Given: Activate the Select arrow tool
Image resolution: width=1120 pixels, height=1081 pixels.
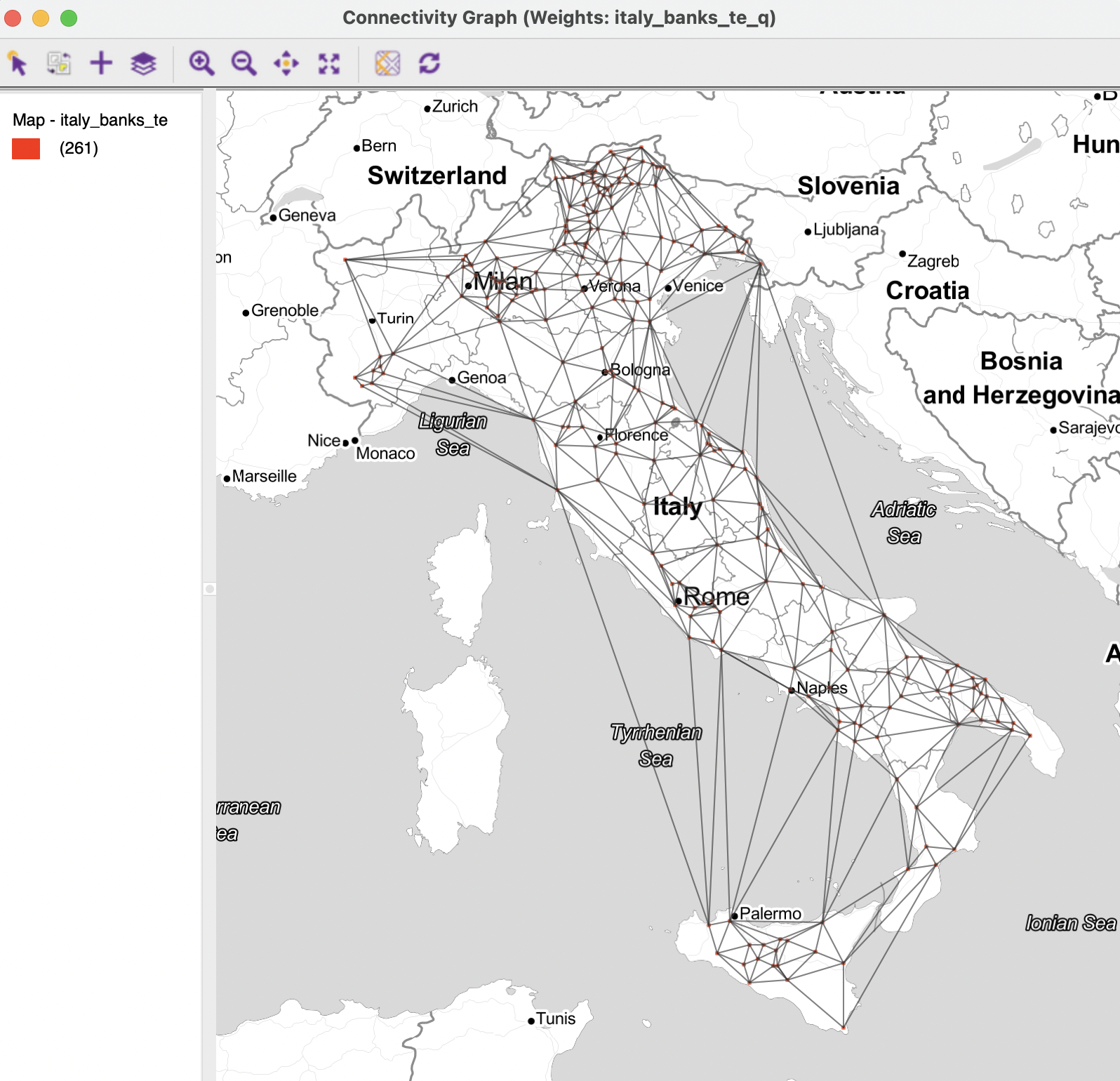Looking at the screenshot, I should (18, 63).
